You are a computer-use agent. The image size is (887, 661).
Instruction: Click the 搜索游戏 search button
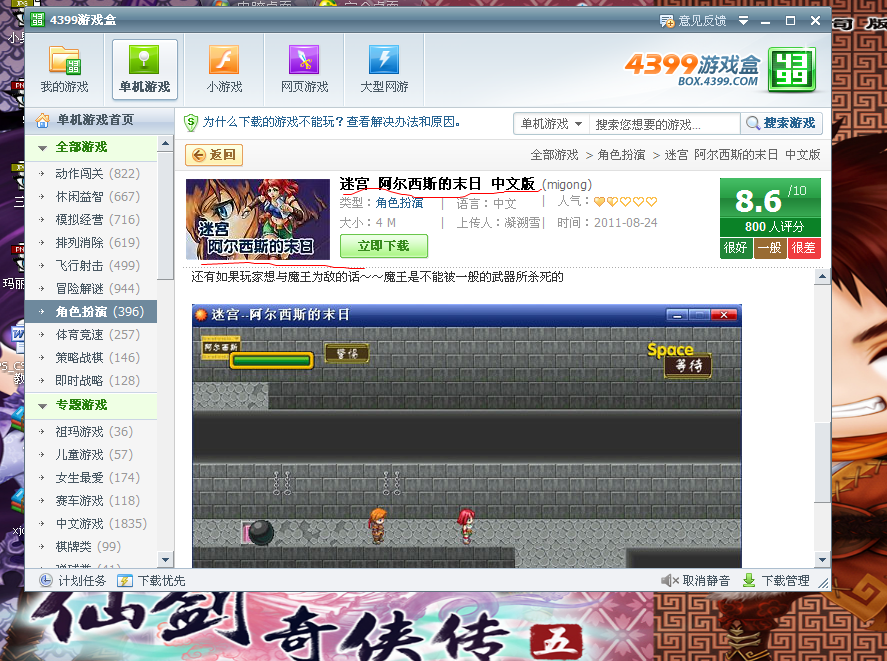[781, 123]
